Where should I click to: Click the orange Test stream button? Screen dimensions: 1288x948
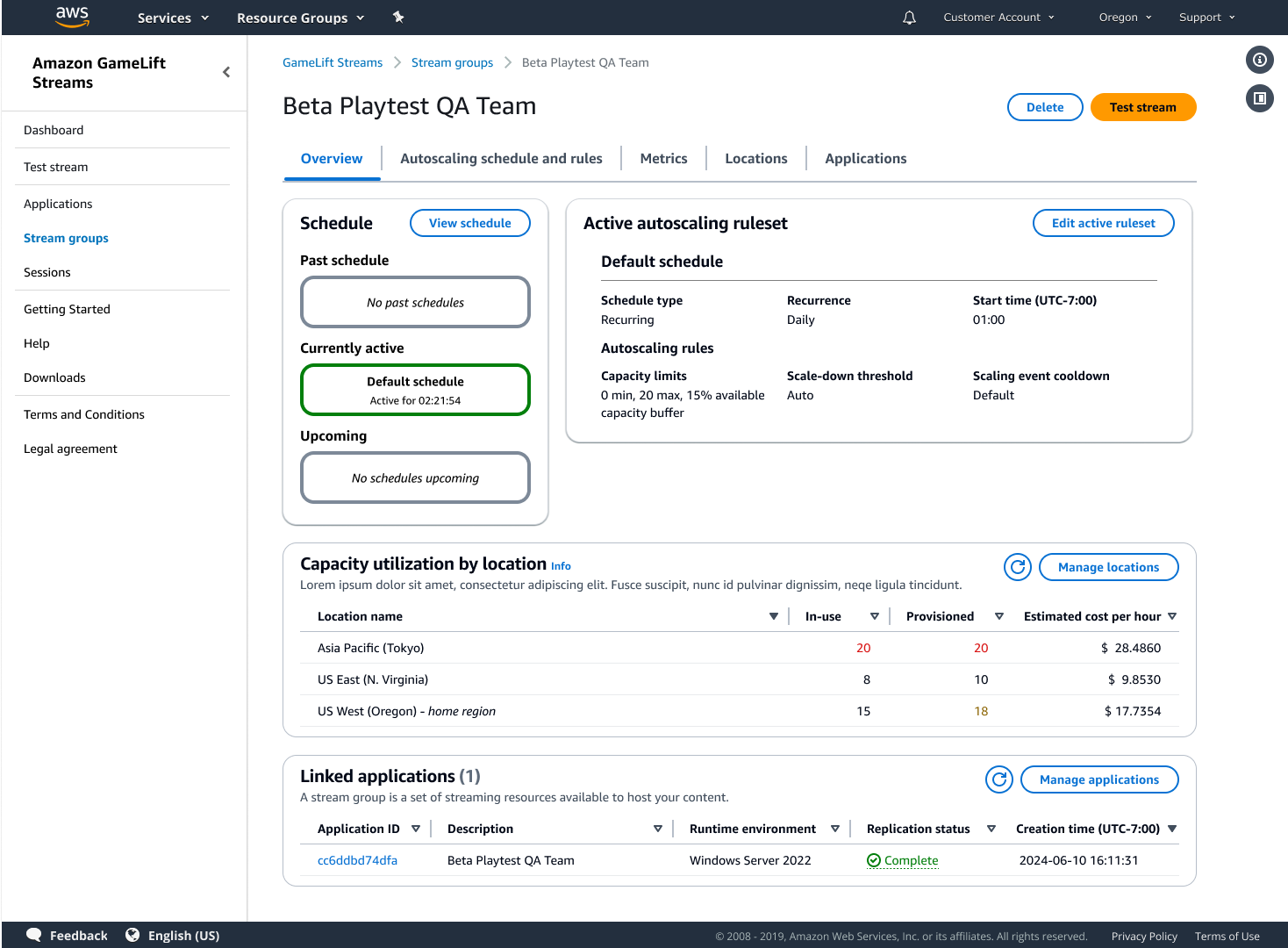tap(1143, 107)
